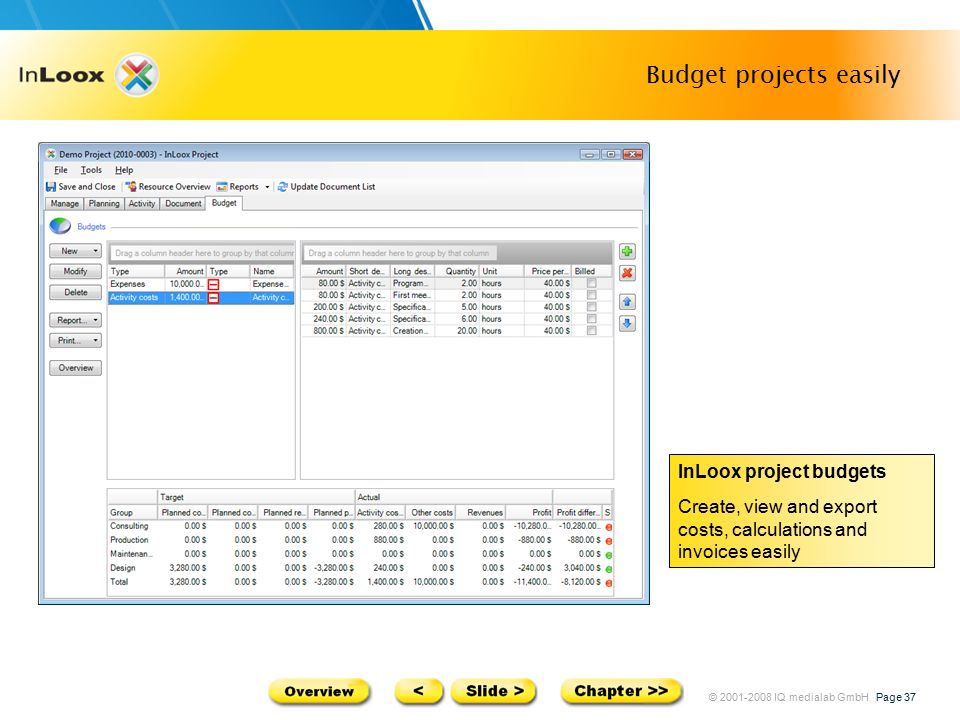
Task: Click red type icon in Activity costs row
Action: (213, 298)
